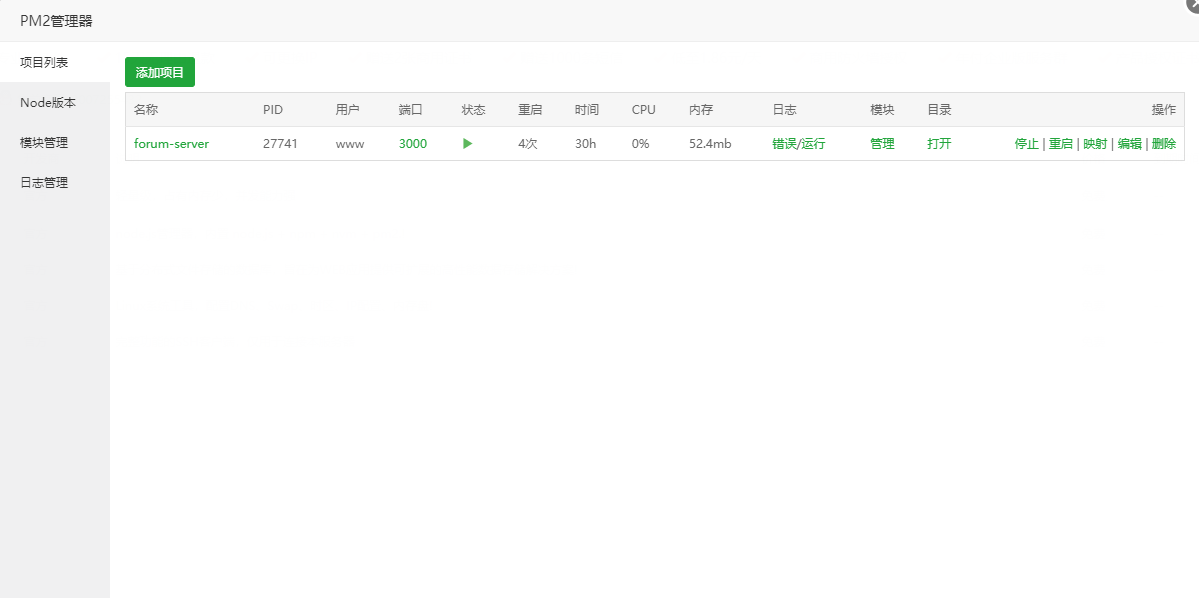Open the Node版本 section in the sidebar
The height and width of the screenshot is (598, 1199).
46,101
